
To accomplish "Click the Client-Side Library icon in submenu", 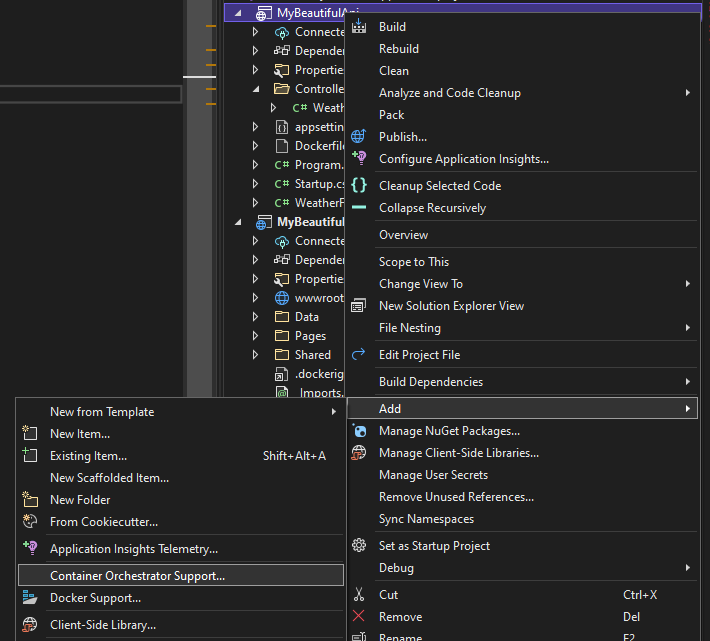I will point(30,624).
